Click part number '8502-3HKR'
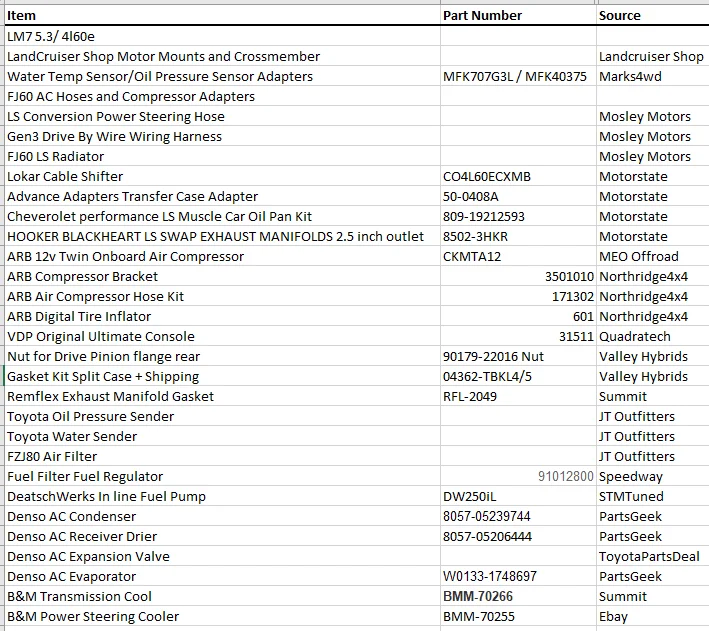The image size is (709, 631). point(518,236)
